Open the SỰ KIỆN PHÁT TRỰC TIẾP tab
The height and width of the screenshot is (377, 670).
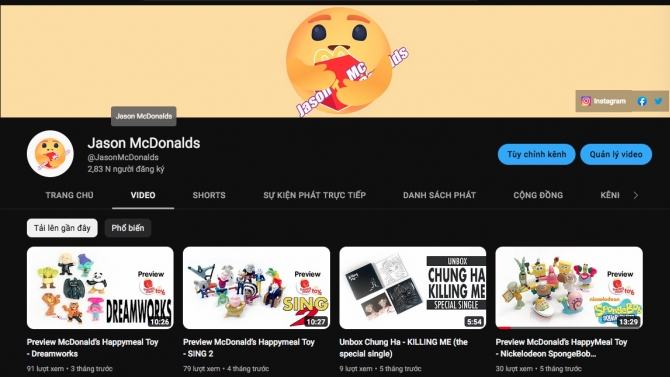tap(314, 195)
